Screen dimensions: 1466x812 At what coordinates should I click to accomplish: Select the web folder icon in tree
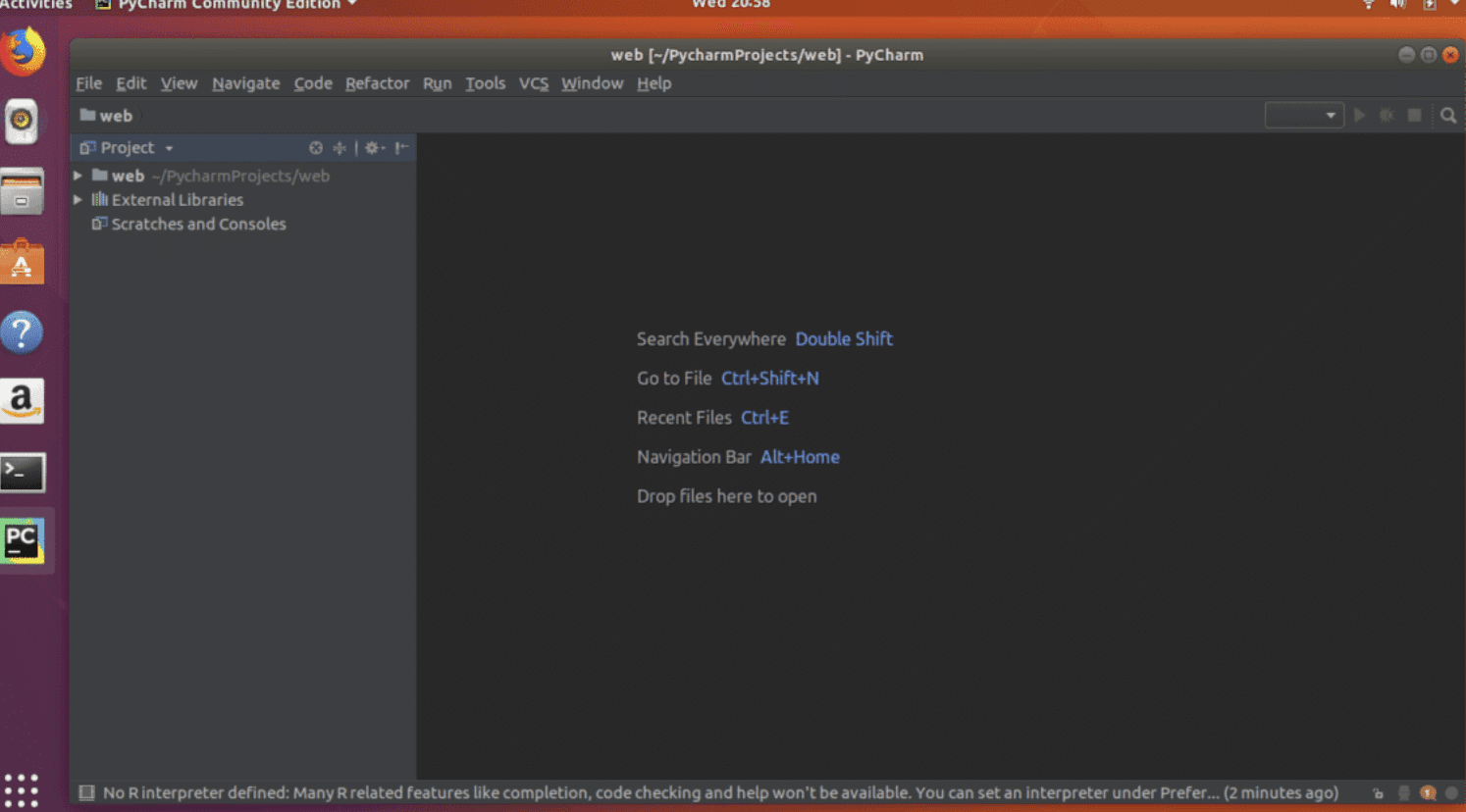click(x=99, y=176)
